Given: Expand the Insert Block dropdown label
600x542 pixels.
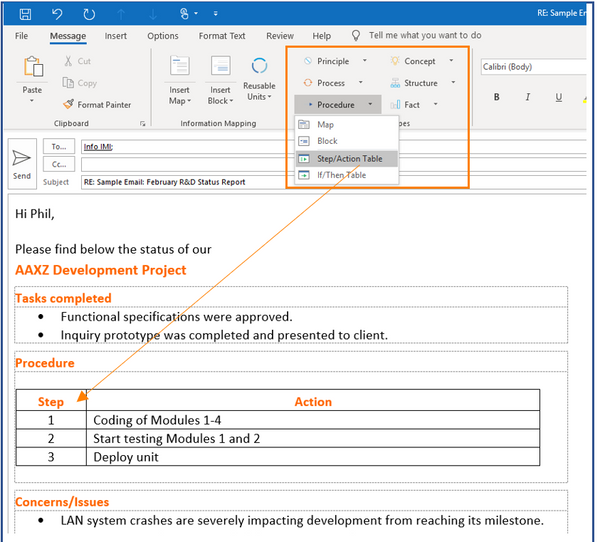Looking at the screenshot, I should [x=220, y=95].
